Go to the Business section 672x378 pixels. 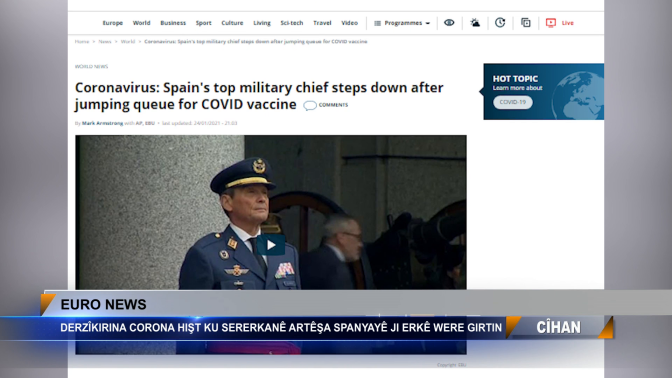(173, 23)
